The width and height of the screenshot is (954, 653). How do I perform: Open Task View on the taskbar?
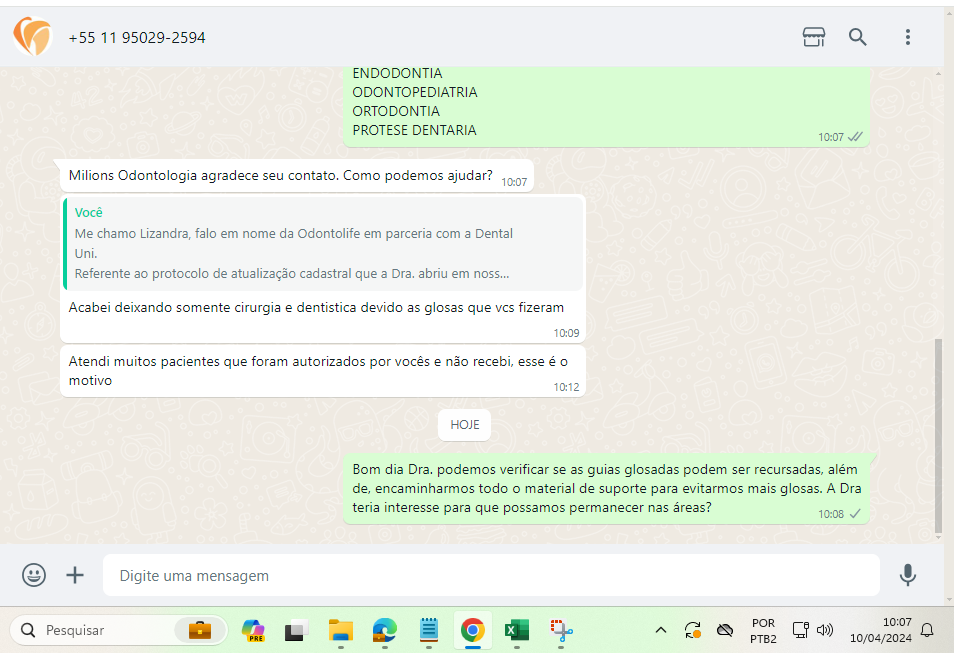[296, 630]
